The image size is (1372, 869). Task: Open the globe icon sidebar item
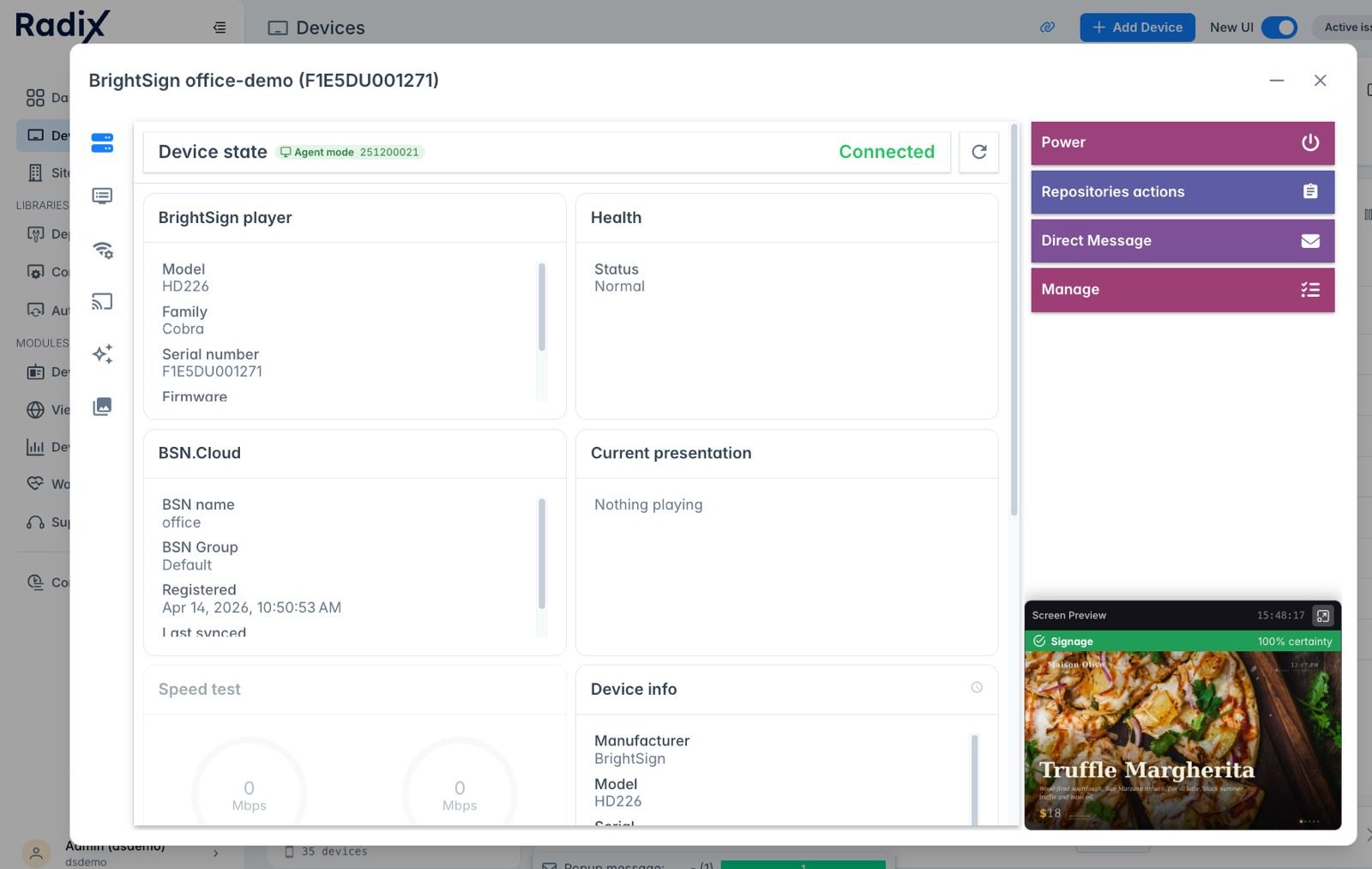point(35,410)
